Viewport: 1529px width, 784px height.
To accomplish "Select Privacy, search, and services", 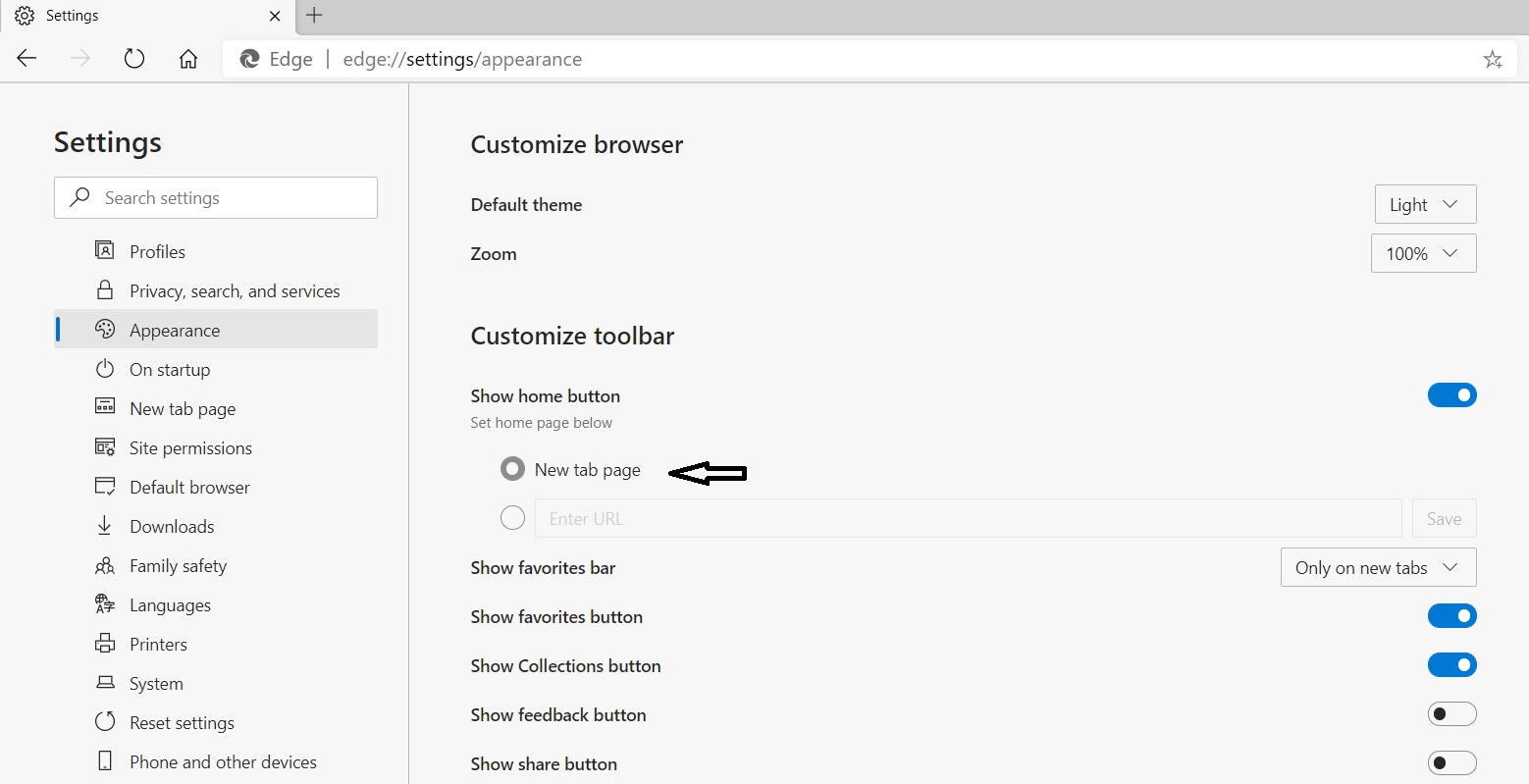I will click(234, 290).
